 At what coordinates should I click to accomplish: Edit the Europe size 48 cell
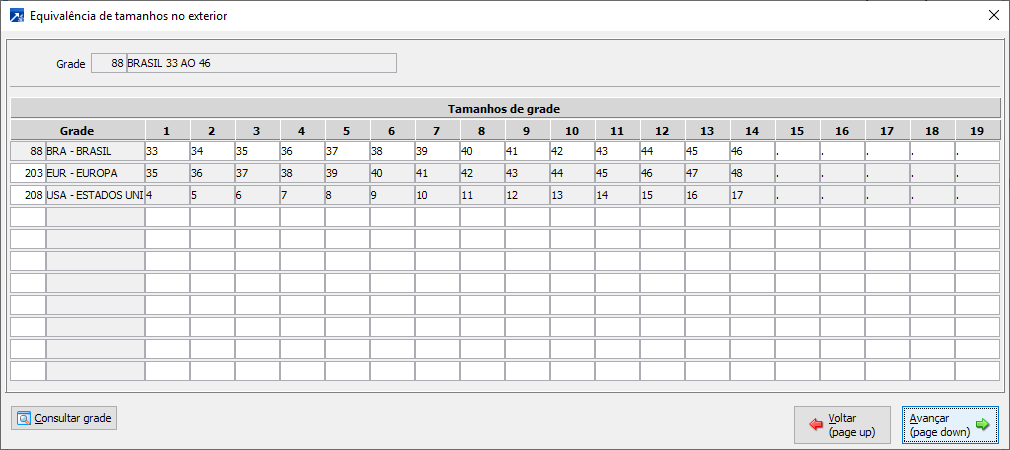752,173
